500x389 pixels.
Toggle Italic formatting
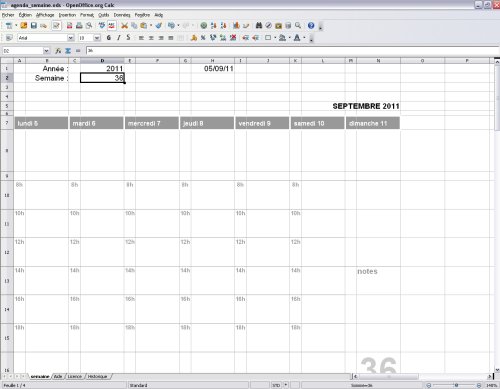119,38
